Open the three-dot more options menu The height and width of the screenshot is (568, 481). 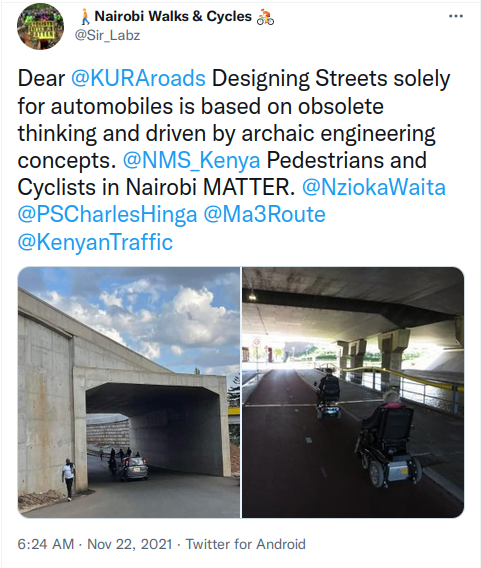click(x=456, y=16)
